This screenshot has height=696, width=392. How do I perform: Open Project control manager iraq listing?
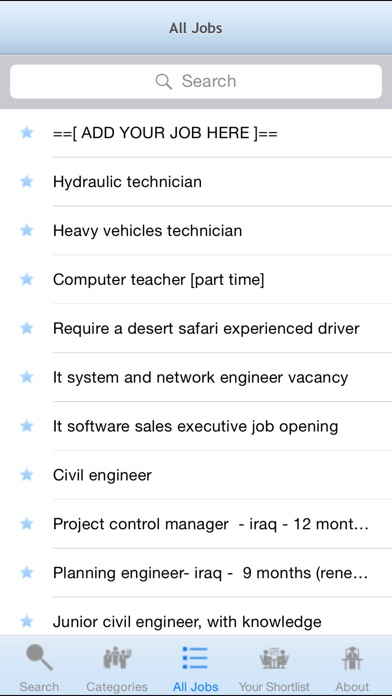coord(196,524)
